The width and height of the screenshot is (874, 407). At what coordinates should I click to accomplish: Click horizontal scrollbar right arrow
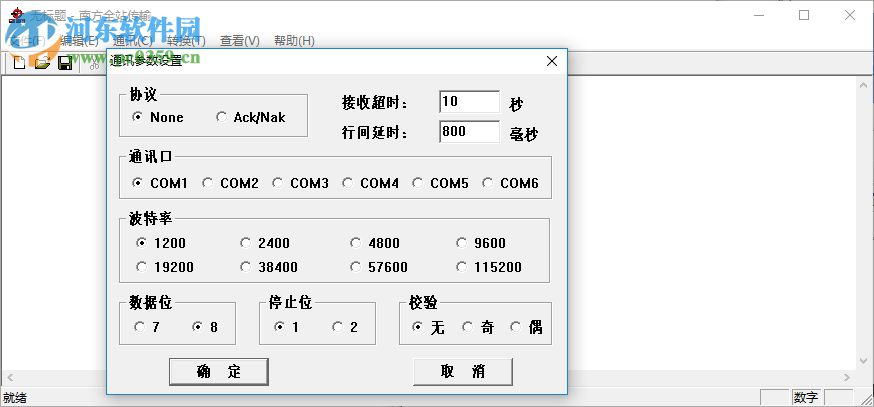[847, 377]
